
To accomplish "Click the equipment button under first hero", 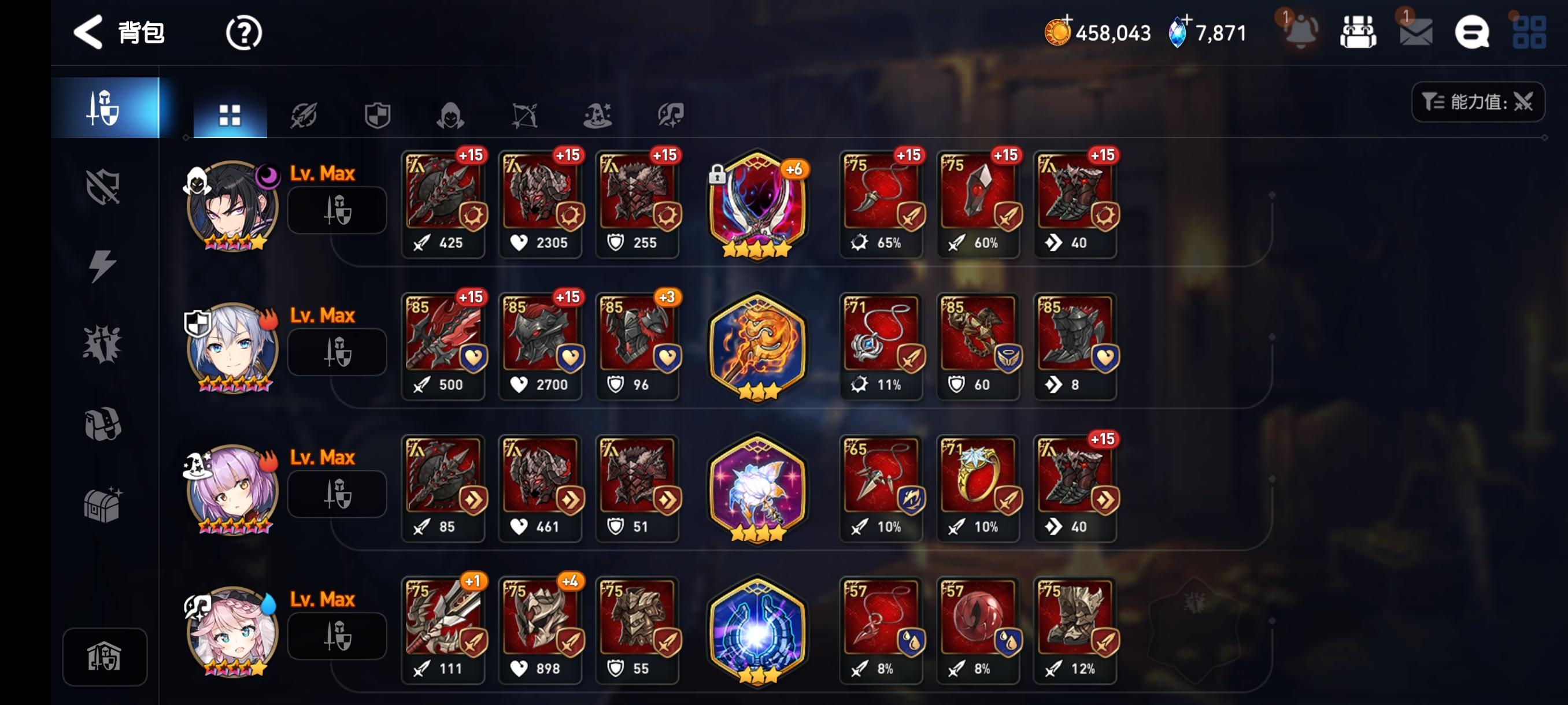I will click(337, 210).
